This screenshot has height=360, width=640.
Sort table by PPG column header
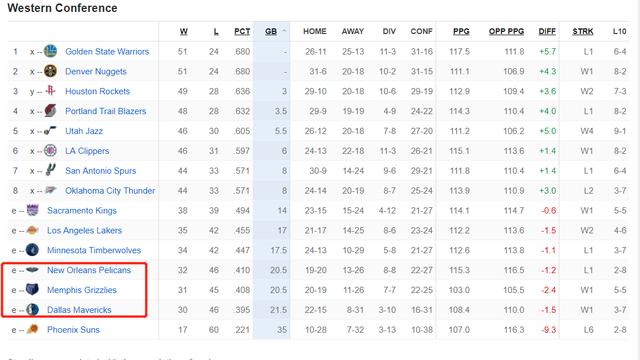click(461, 31)
